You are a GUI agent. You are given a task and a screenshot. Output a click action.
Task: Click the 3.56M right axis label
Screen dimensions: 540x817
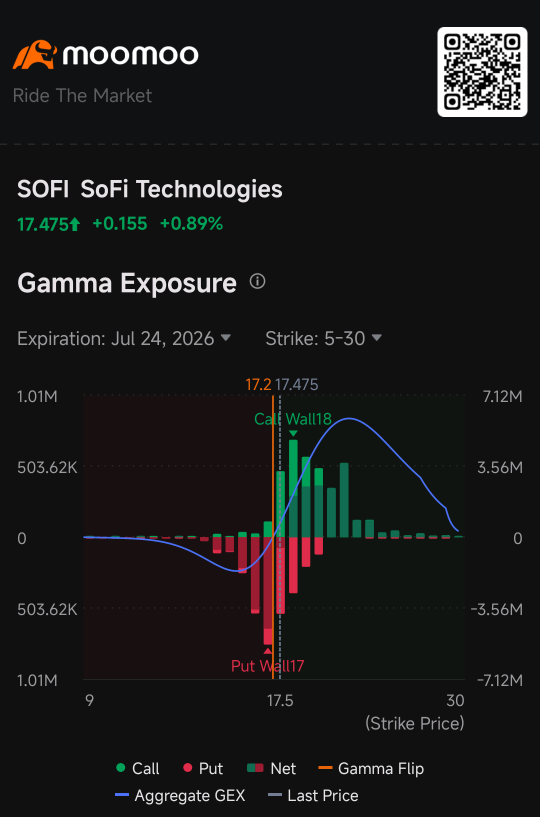click(500, 467)
